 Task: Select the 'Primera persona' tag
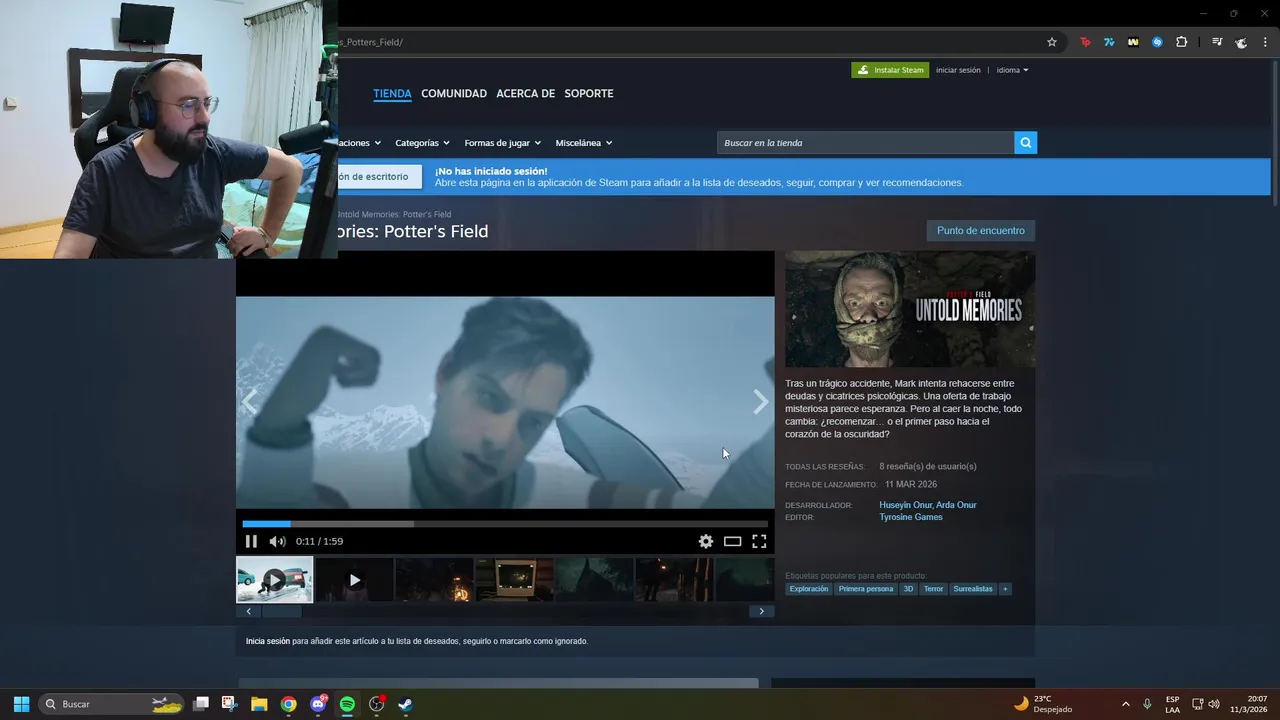point(866,589)
